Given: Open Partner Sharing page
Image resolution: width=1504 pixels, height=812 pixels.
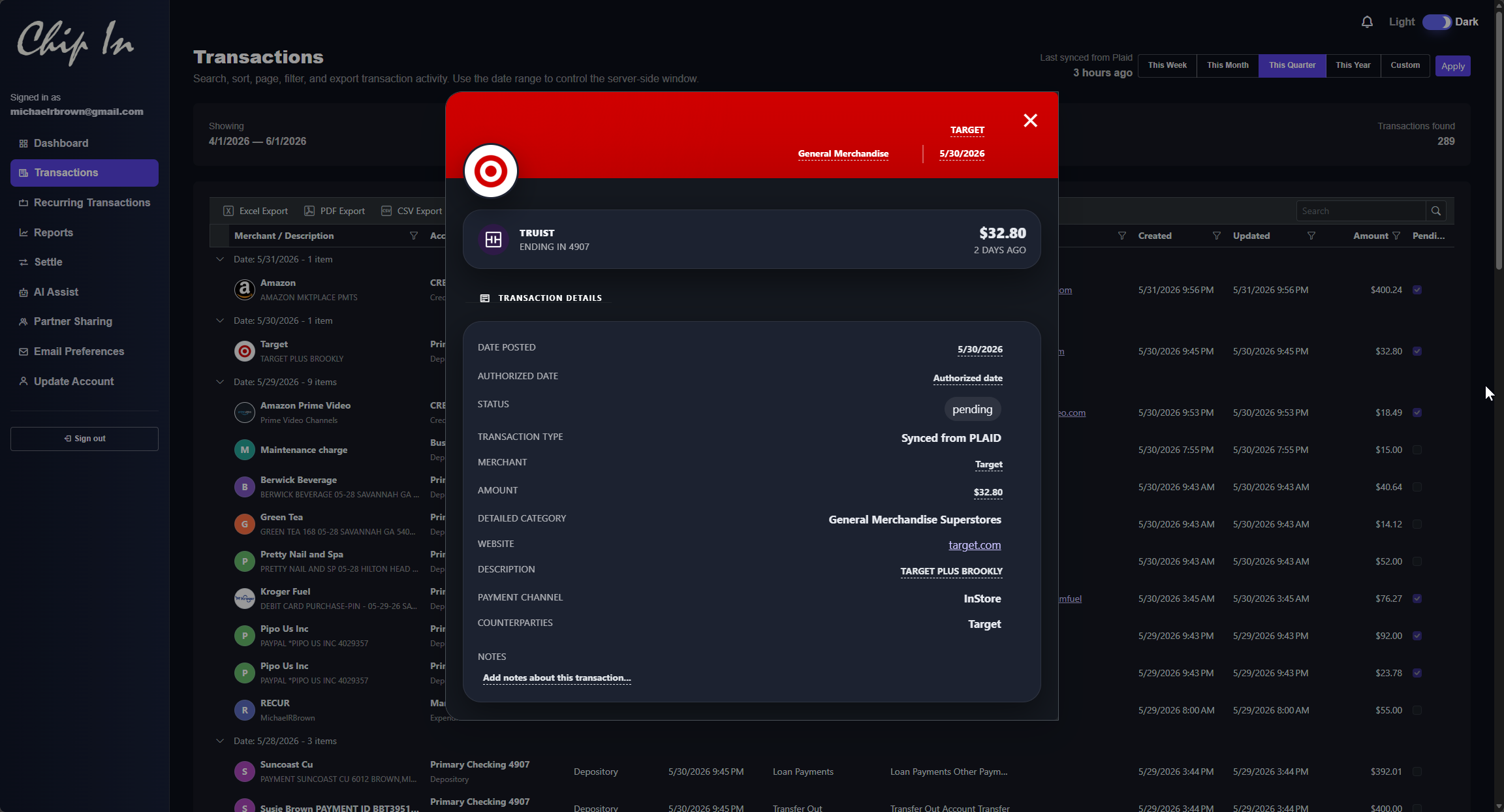Looking at the screenshot, I should 84,321.
